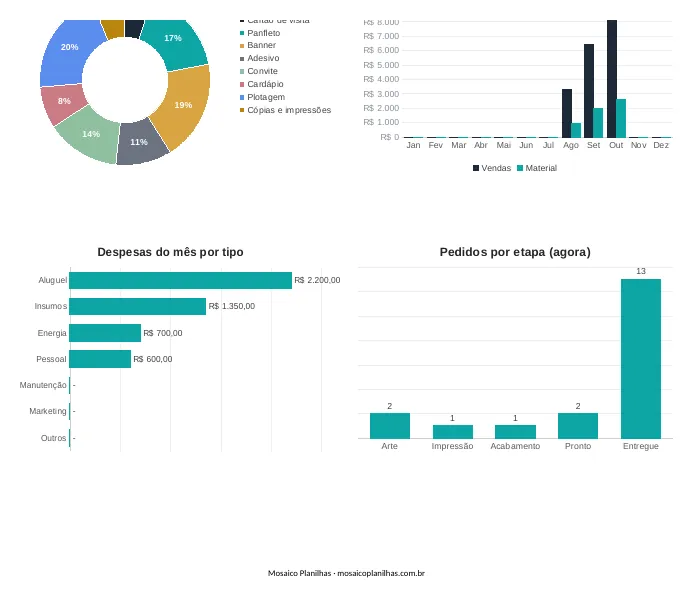Image resolution: width=693 pixels, height=598 pixels.
Task: Click the teal Material bar for Out
Action: tap(621, 118)
